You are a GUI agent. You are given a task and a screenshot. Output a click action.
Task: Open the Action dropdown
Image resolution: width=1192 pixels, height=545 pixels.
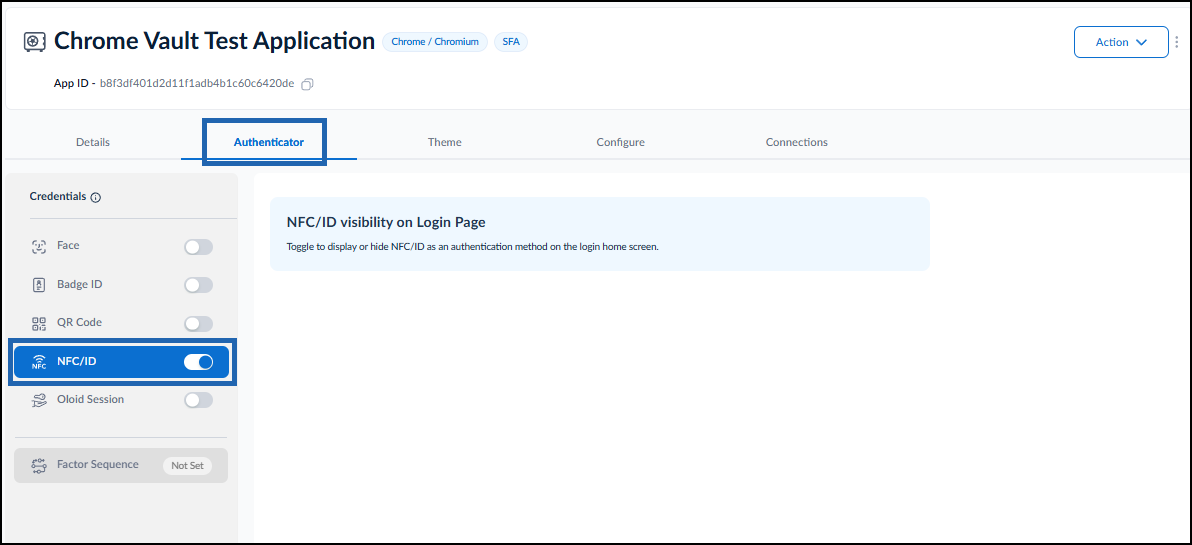coord(1121,42)
